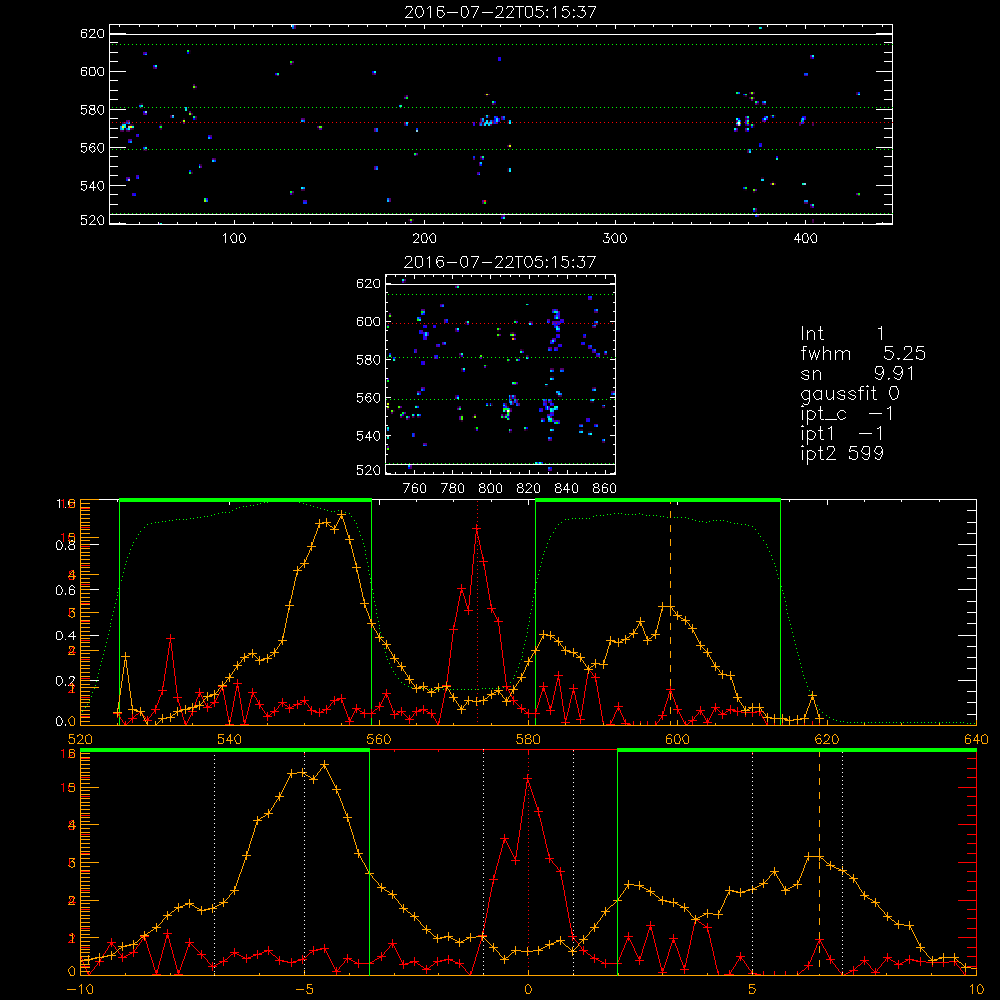Click the 'ipt2 599' readout
This screenshot has height=1000, width=1000.
[x=842, y=453]
